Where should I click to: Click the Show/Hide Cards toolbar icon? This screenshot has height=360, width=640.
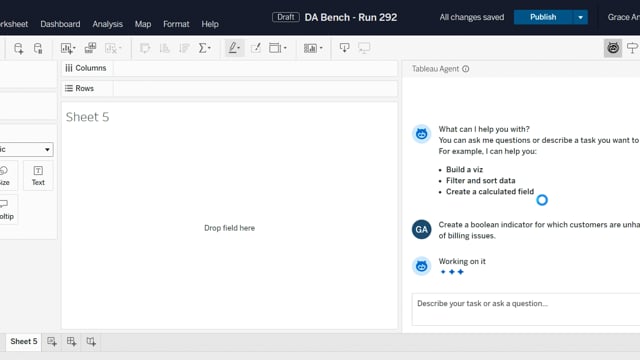(x=310, y=48)
